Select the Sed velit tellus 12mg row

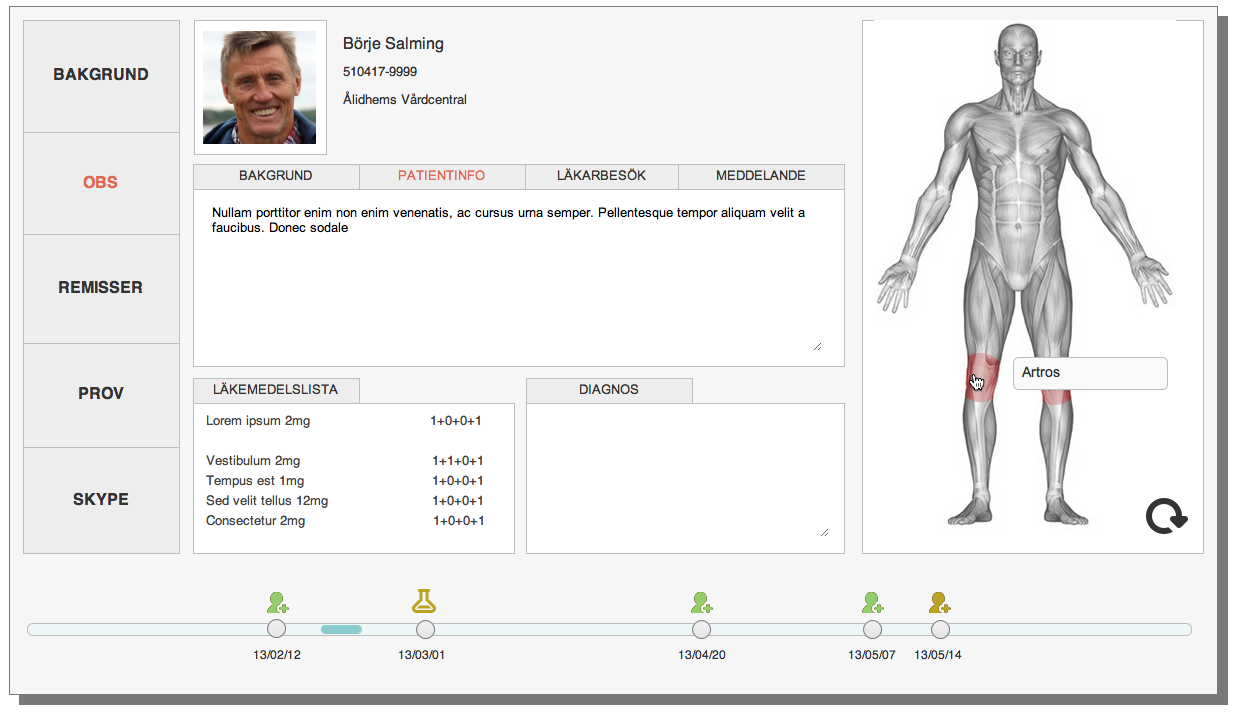(344, 501)
